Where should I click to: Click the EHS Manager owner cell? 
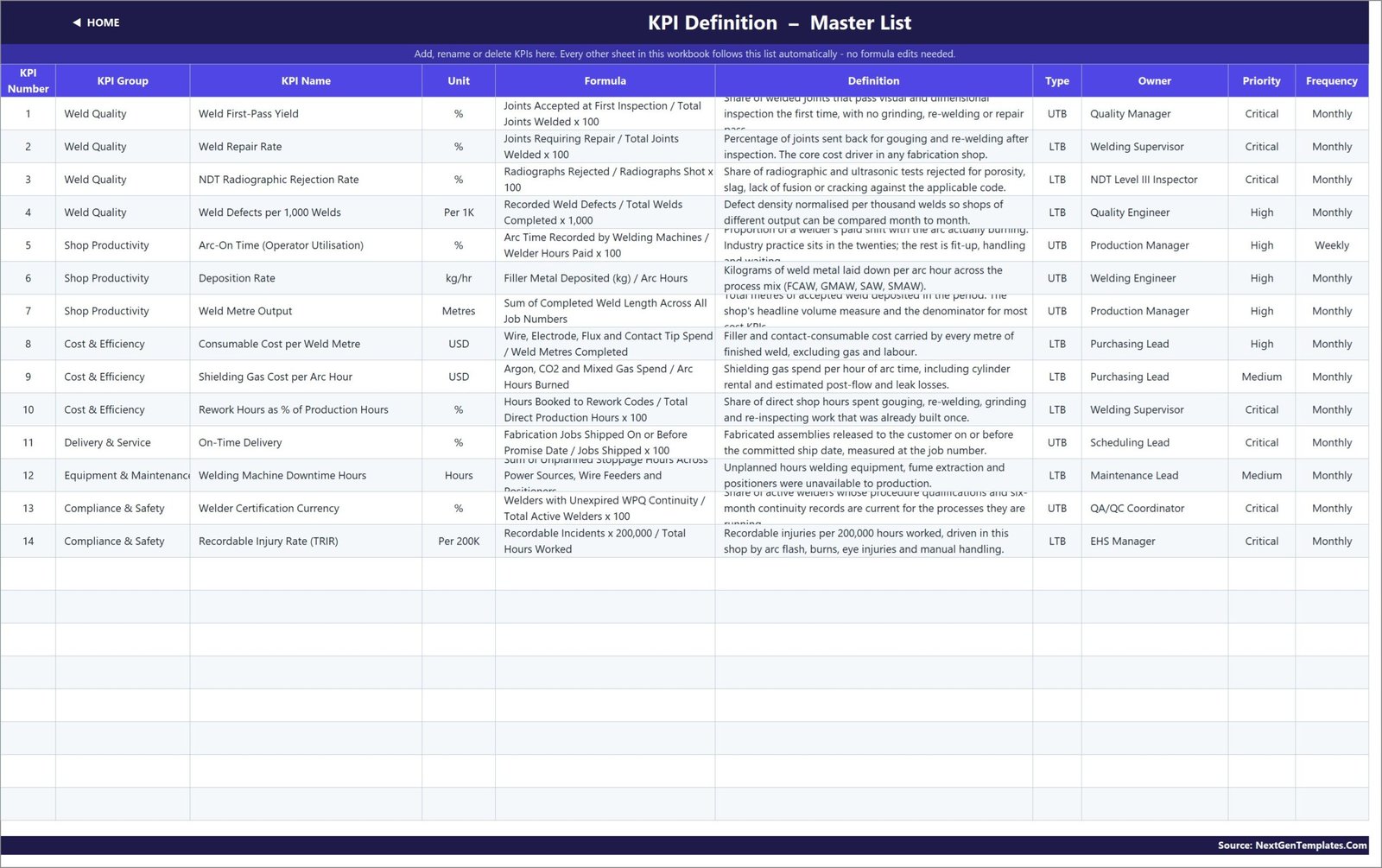(x=1155, y=541)
